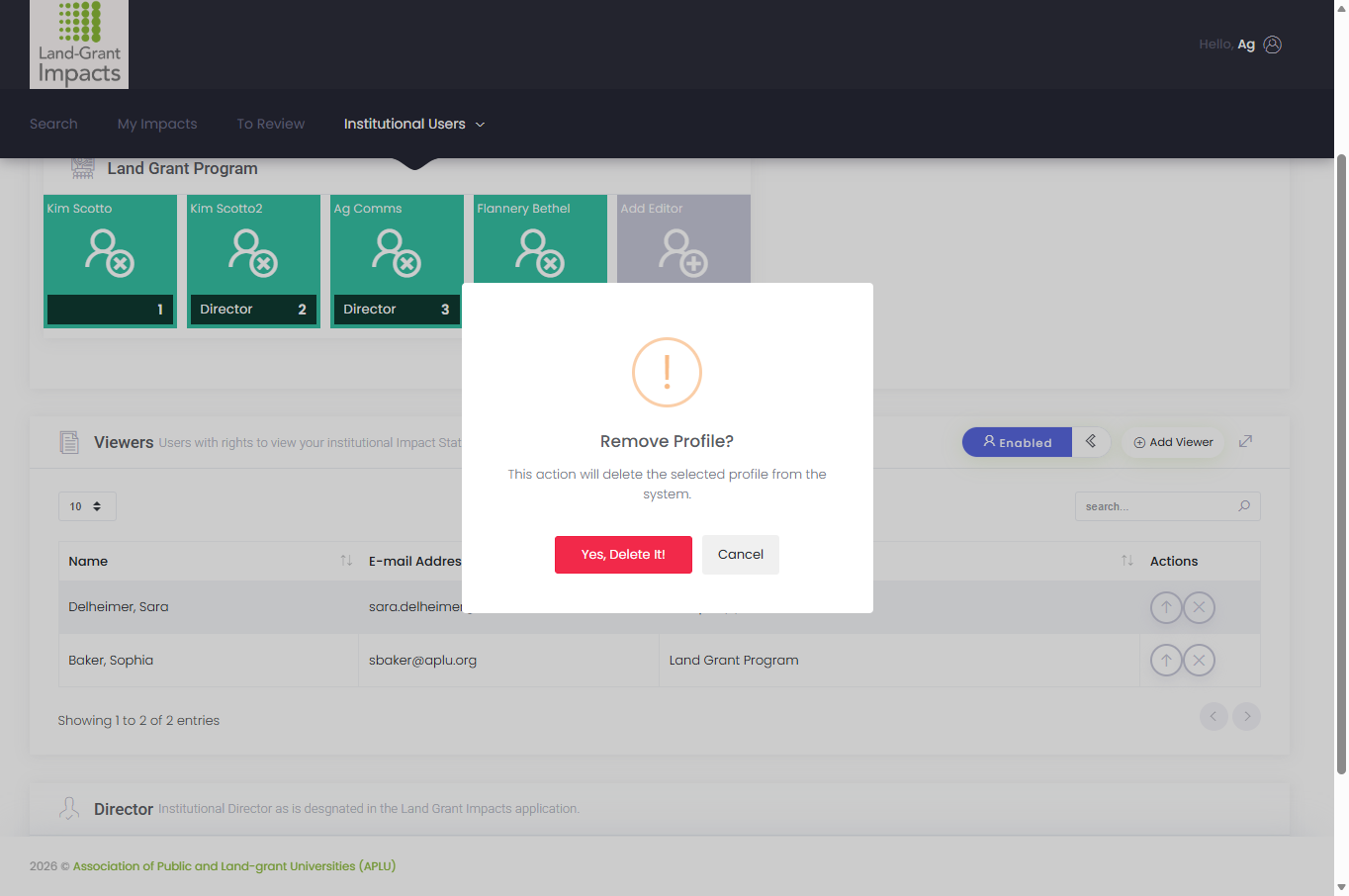Click the page vertical scrollbar
The width and height of the screenshot is (1349, 896).
[1341, 465]
